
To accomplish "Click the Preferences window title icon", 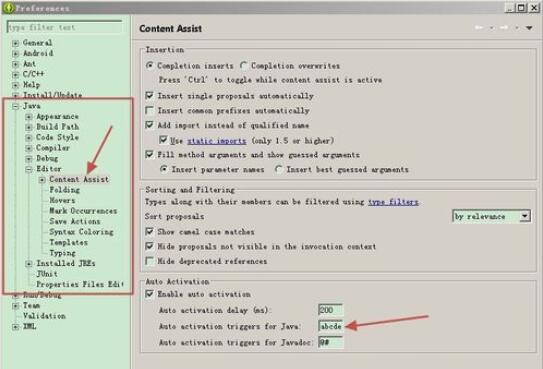I will point(8,8).
